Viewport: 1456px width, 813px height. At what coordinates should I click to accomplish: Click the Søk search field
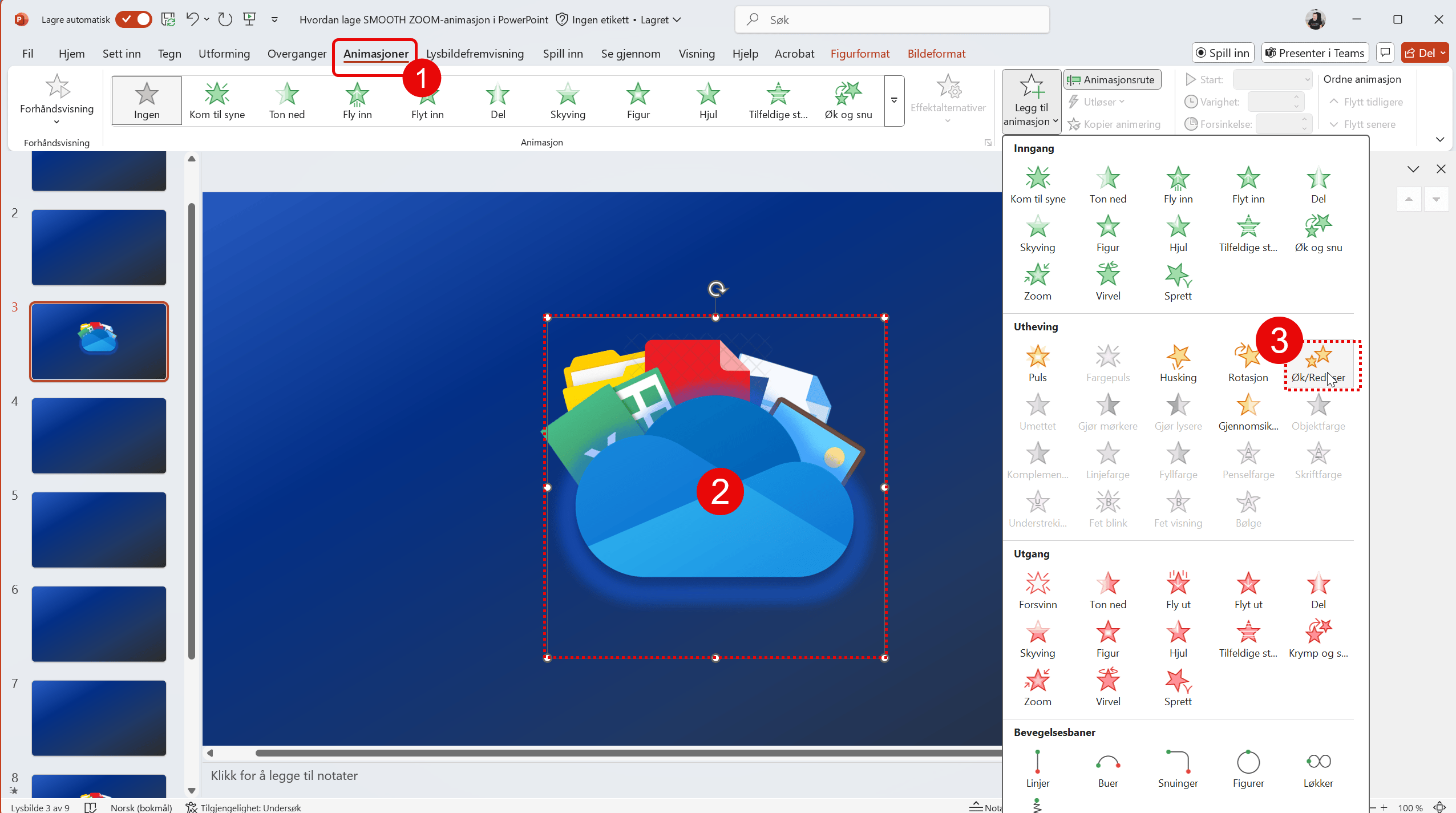coord(892,19)
